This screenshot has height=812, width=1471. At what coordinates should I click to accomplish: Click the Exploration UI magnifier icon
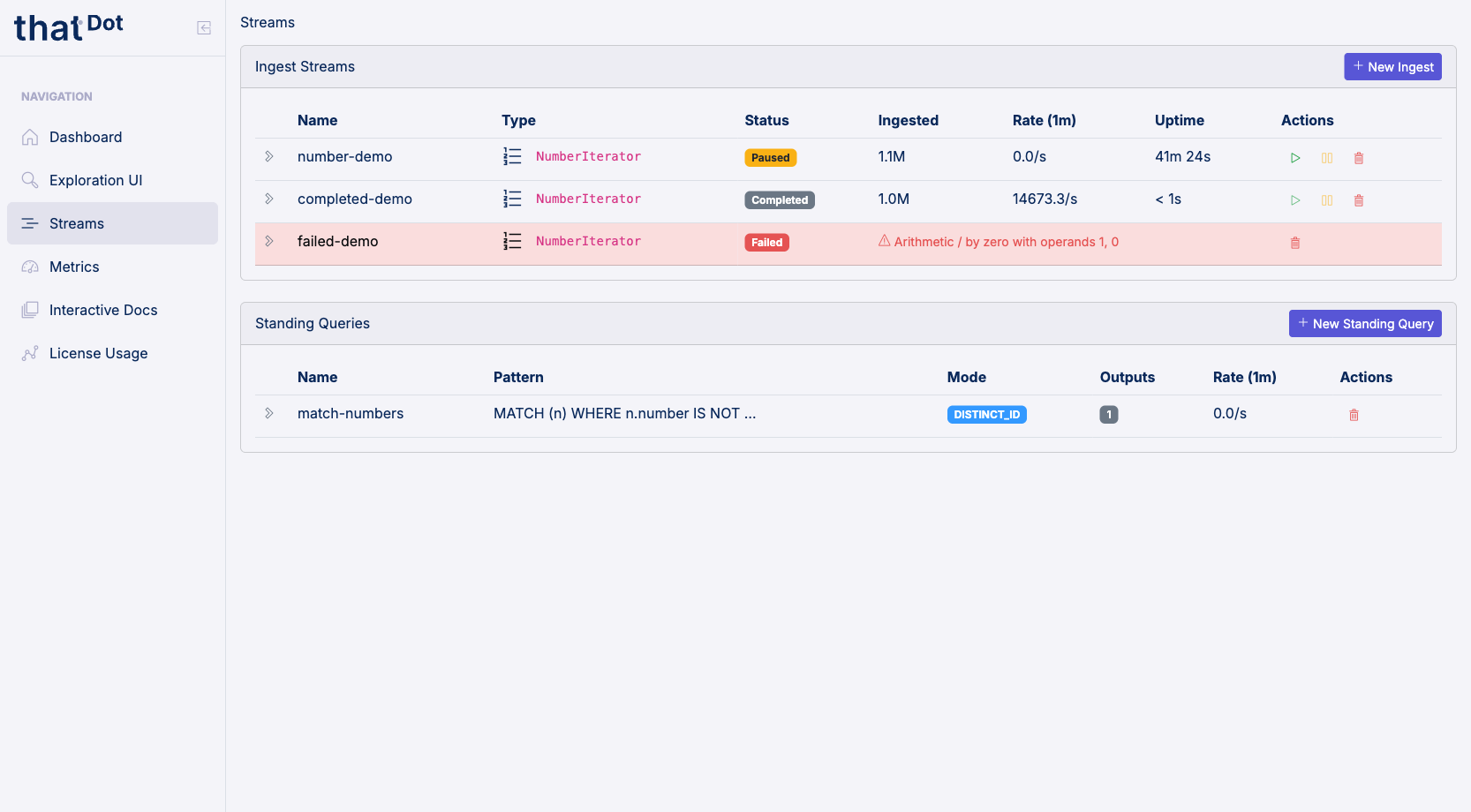(x=30, y=180)
